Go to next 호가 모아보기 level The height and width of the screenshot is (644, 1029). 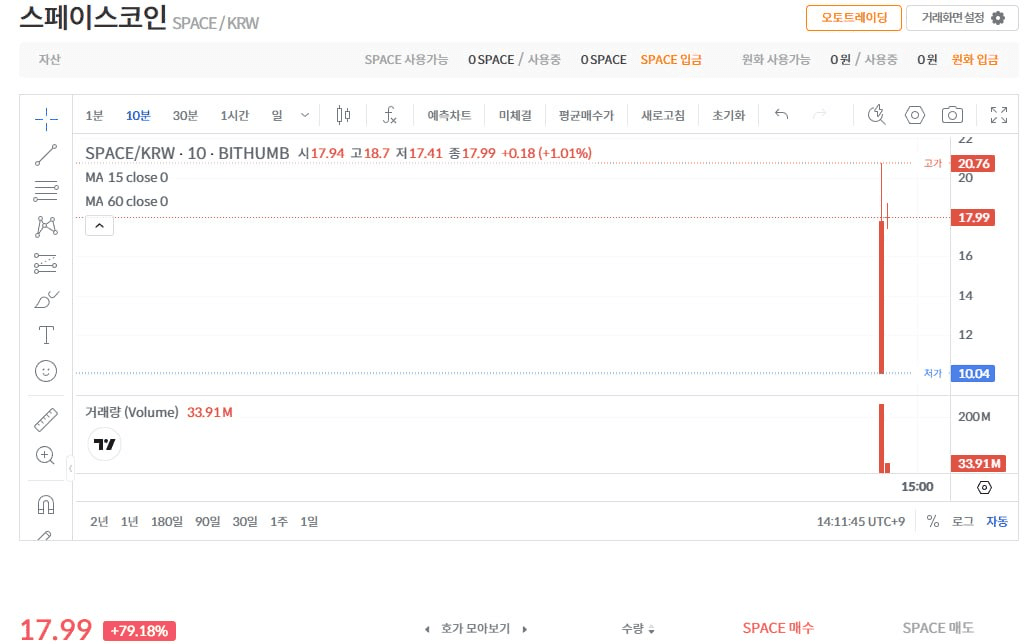coord(524,629)
